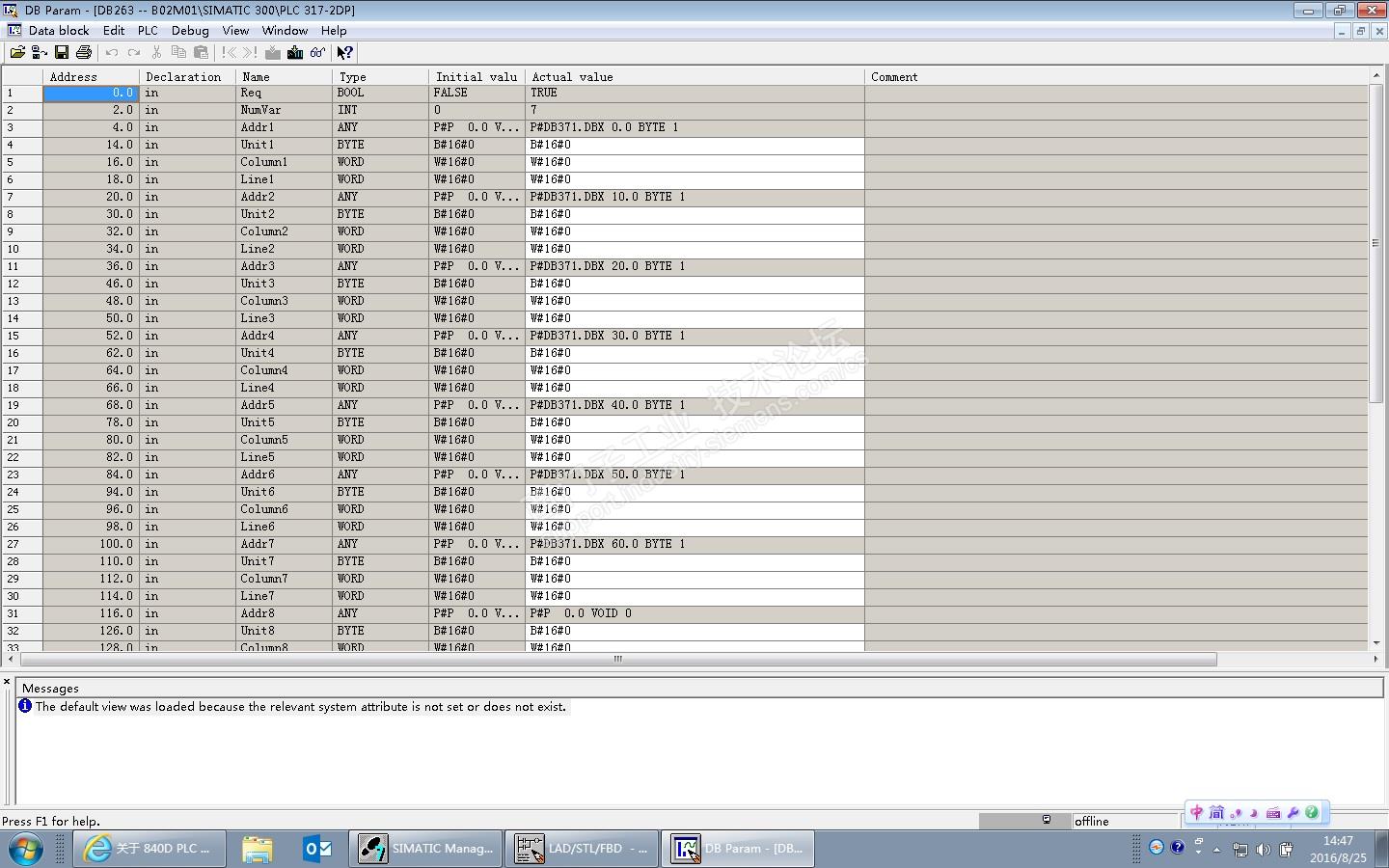Save the data block with the floppy icon

(x=62, y=53)
